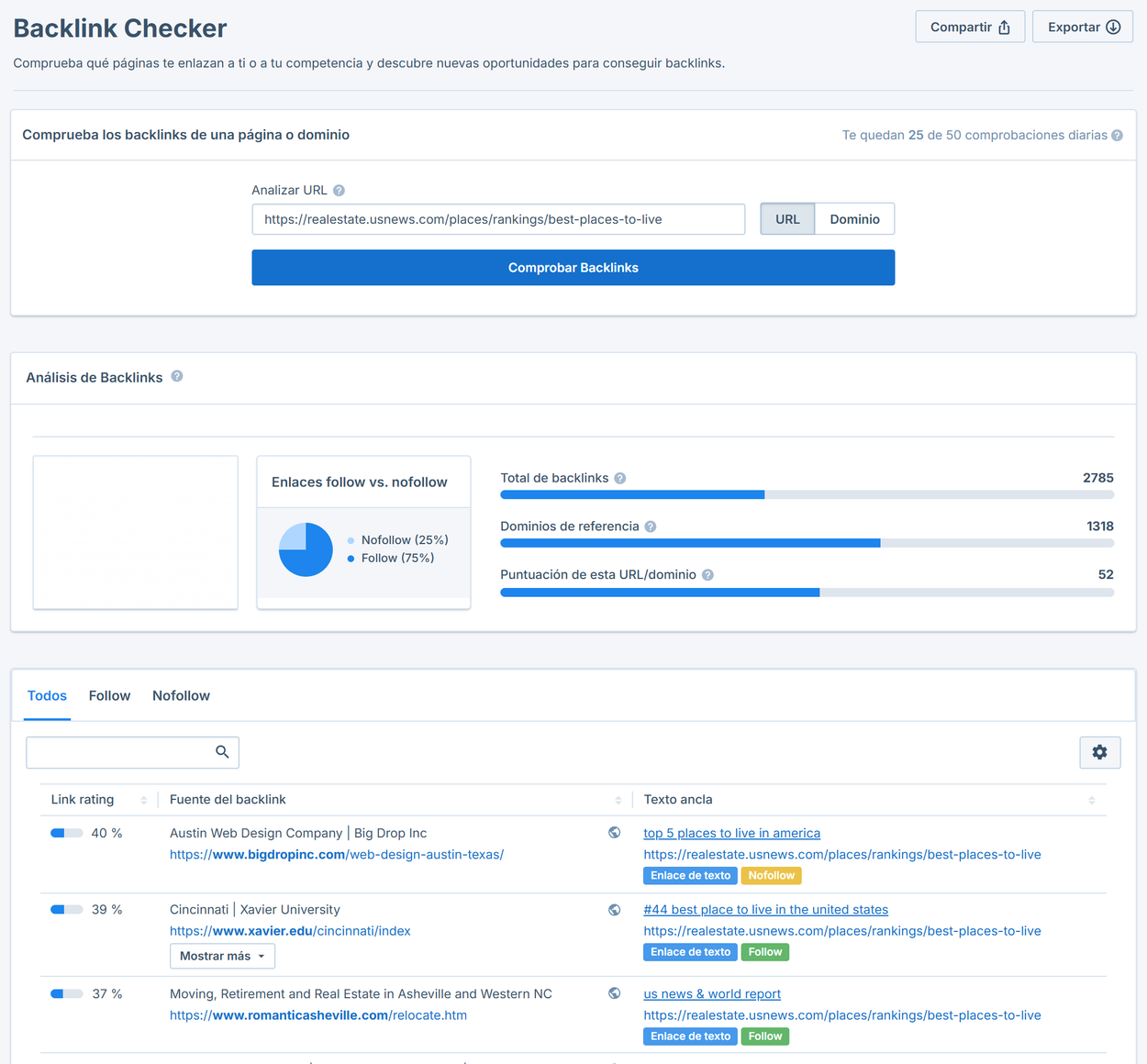Open help icon beside Dominios de referencia
The height and width of the screenshot is (1064, 1147).
pyautogui.click(x=651, y=526)
